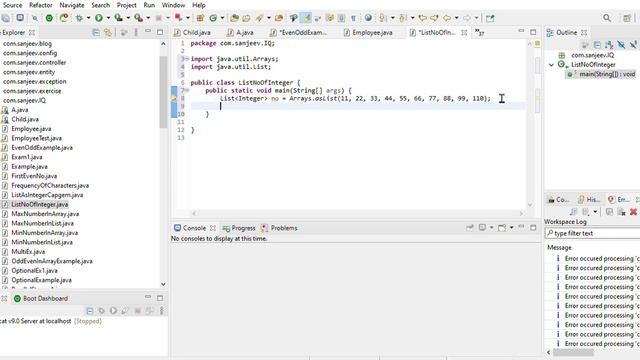Open the Back history dropdown arrow
640x360 pixels.
point(456,18)
